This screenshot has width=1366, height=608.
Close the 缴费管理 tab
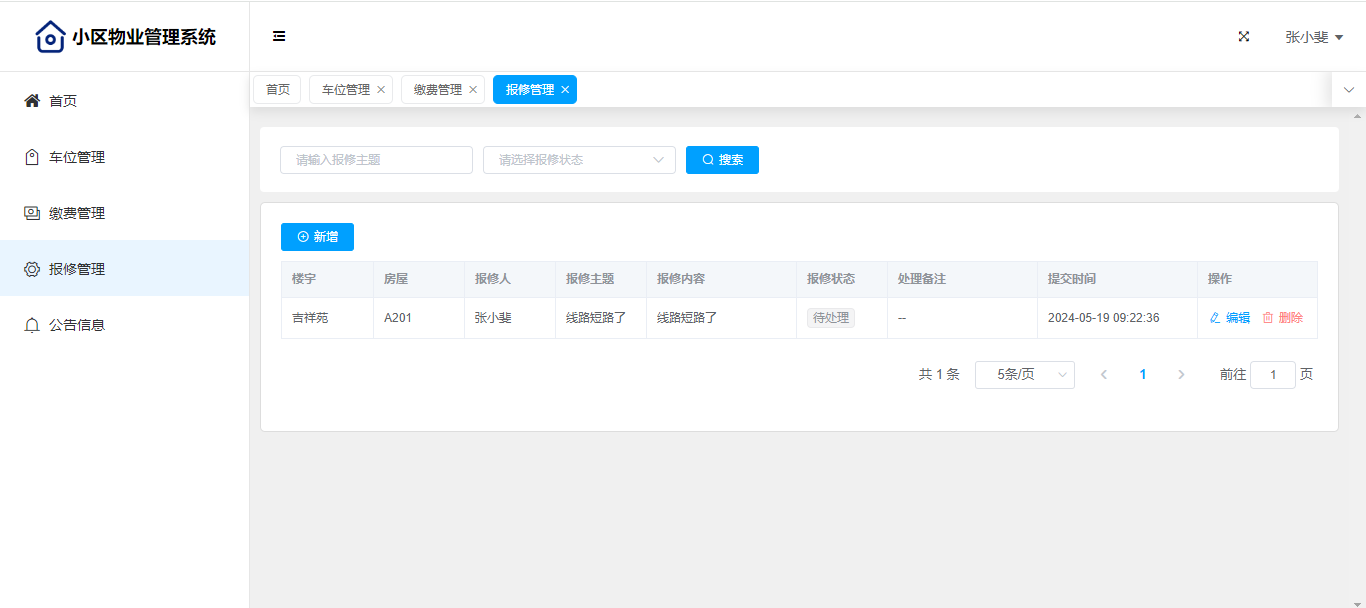tap(473, 90)
